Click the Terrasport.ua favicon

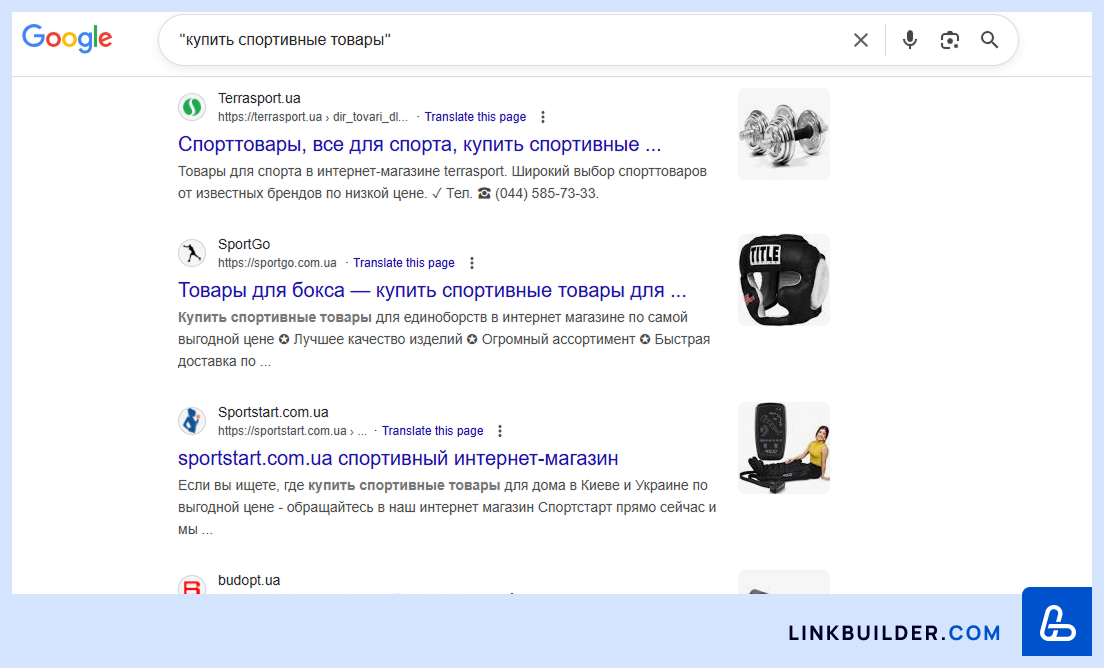coord(192,107)
